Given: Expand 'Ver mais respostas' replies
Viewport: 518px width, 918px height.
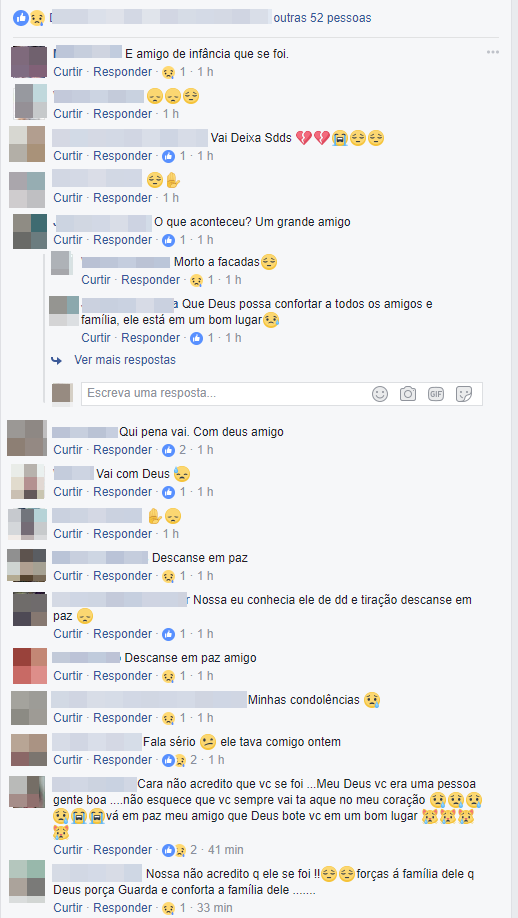Looking at the screenshot, I should tap(124, 360).
